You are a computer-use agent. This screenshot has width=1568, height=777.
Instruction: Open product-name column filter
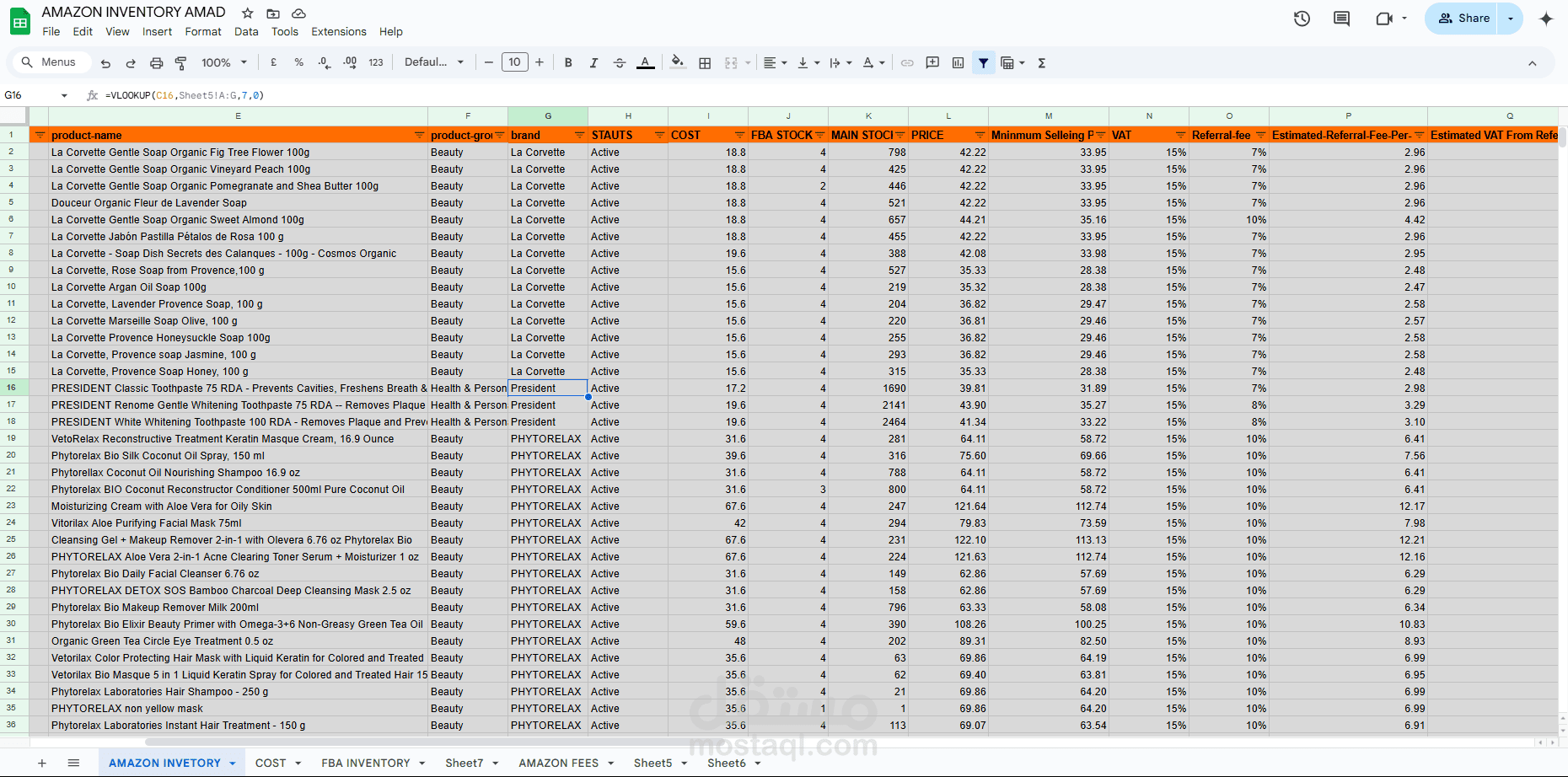pos(419,135)
